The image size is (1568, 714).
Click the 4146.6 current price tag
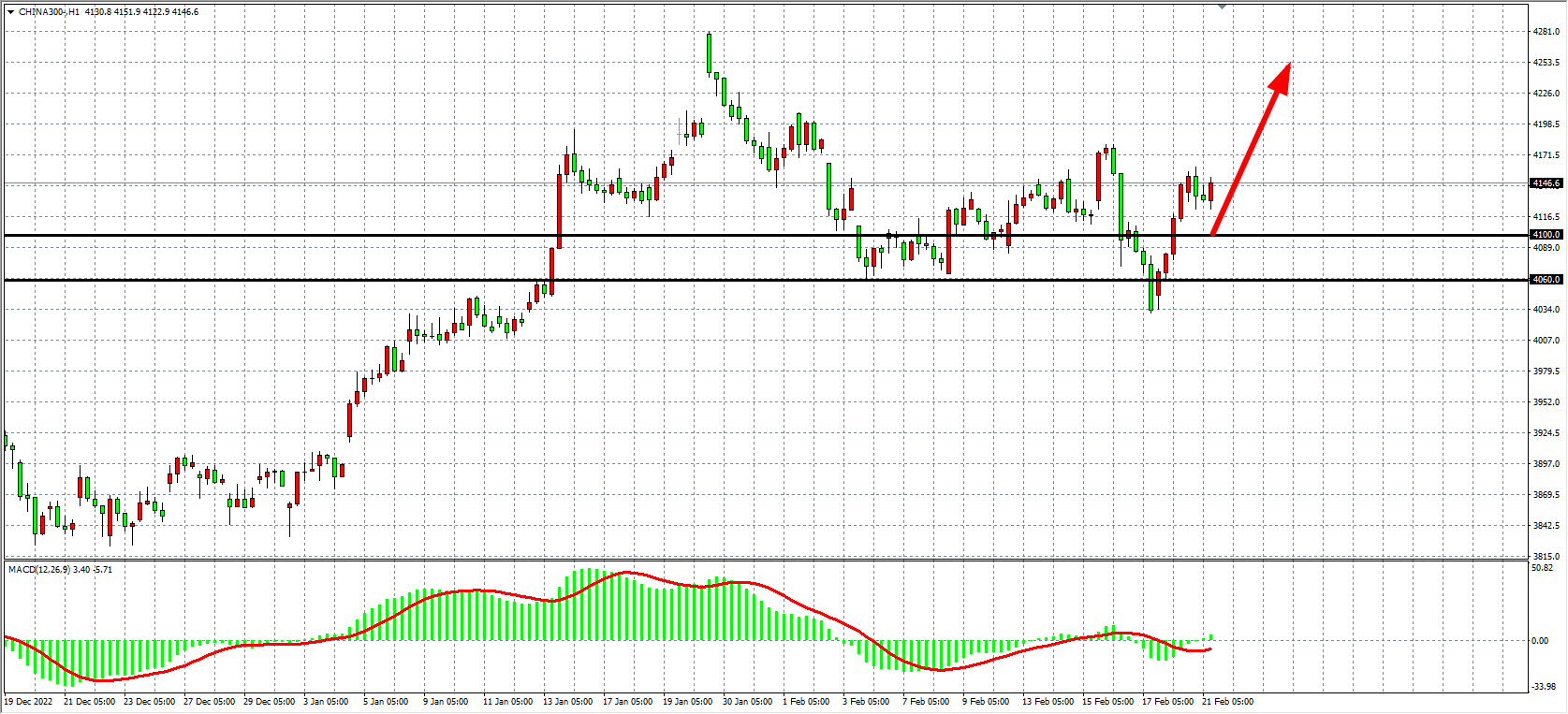[1546, 183]
